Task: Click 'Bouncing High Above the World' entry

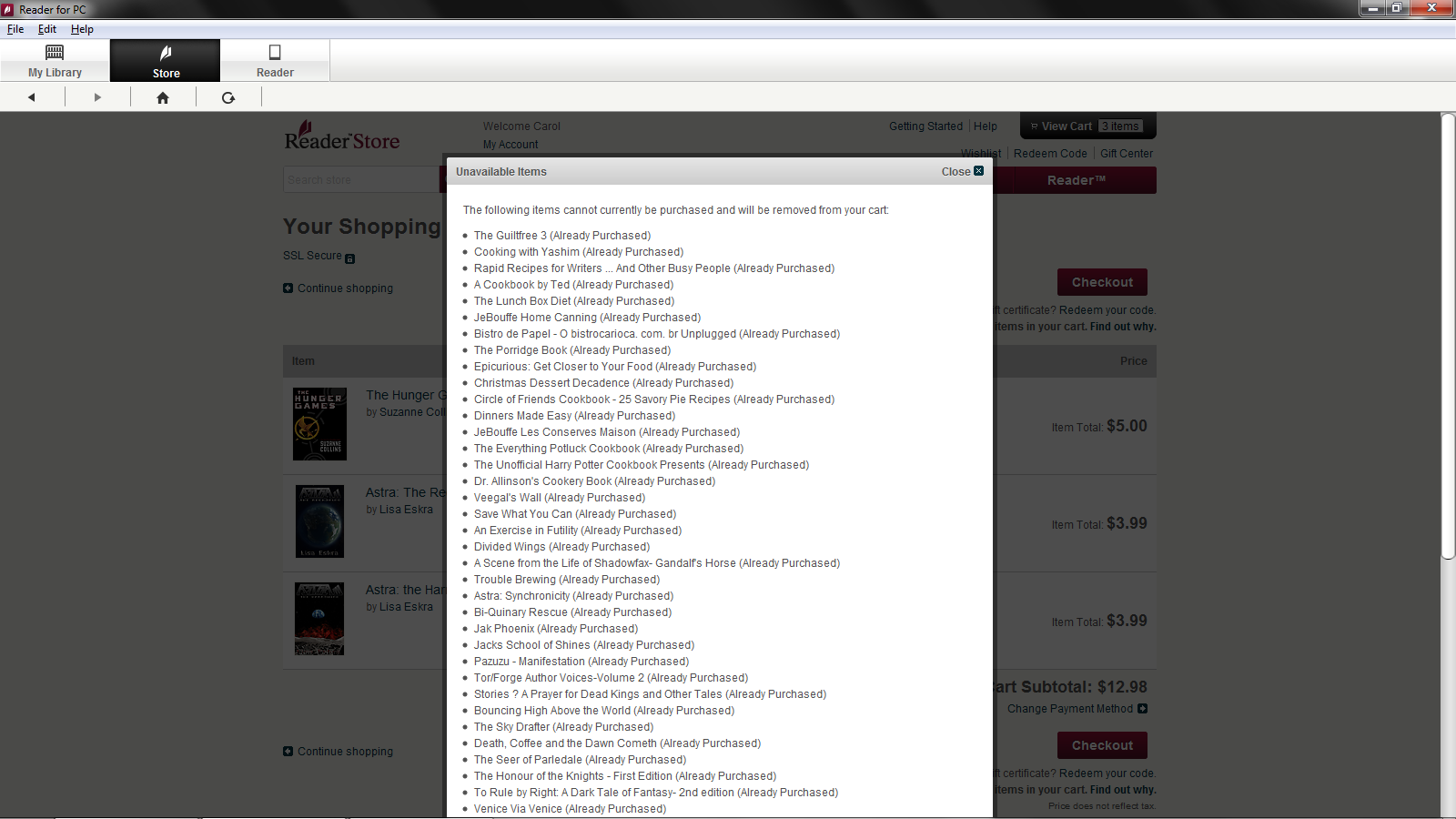Action: (604, 711)
